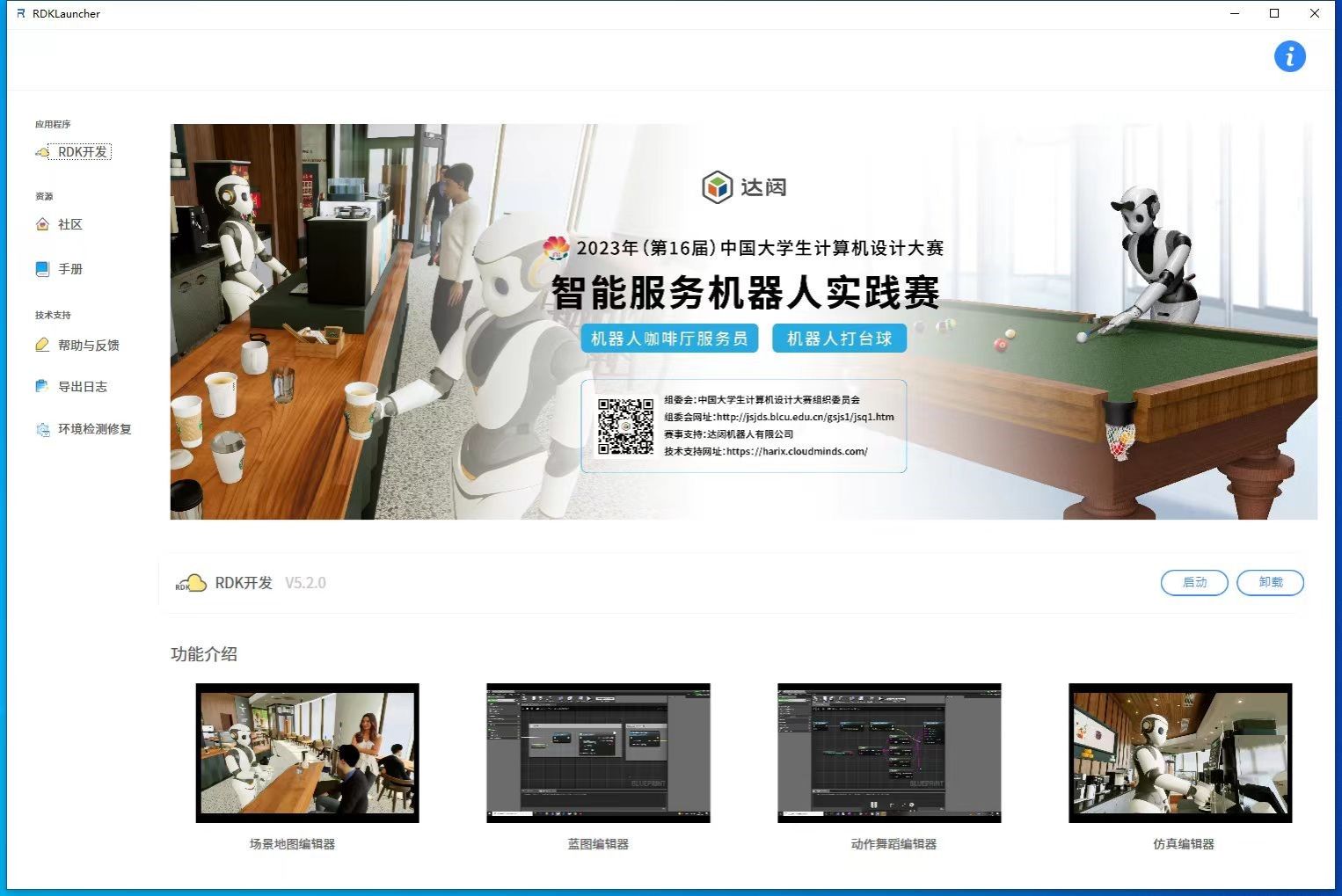This screenshot has width=1342, height=896.
Task: Click the 导出日志 export log icon
Action: (42, 386)
